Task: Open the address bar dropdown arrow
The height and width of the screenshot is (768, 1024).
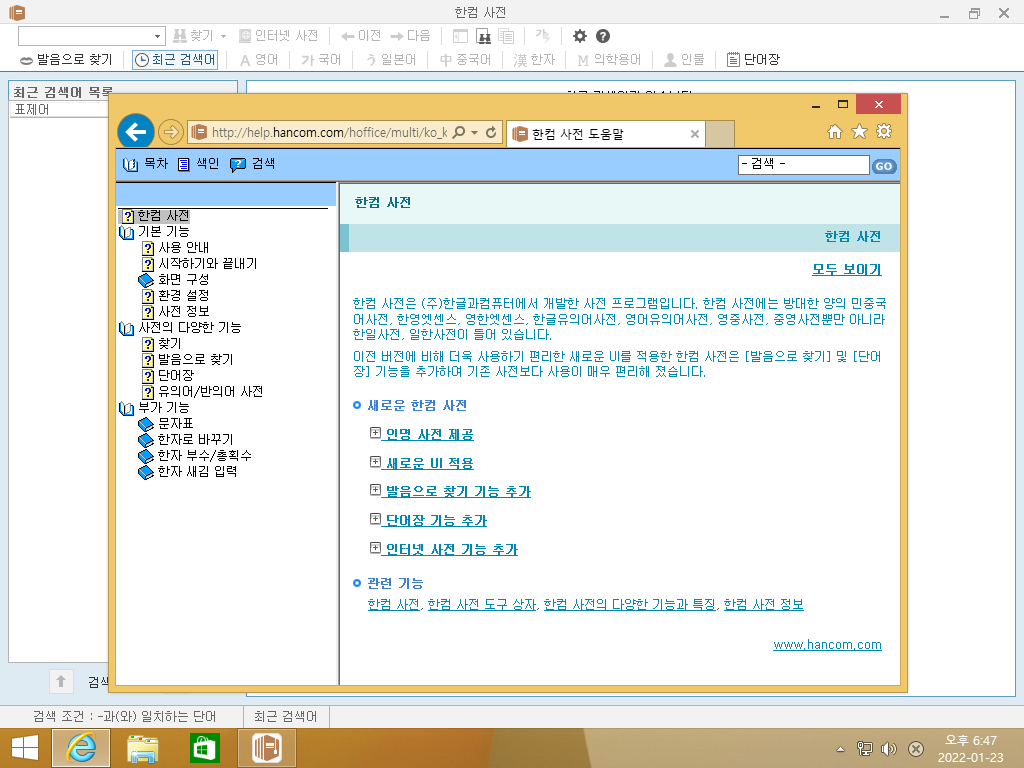Action: pyautogui.click(x=475, y=133)
